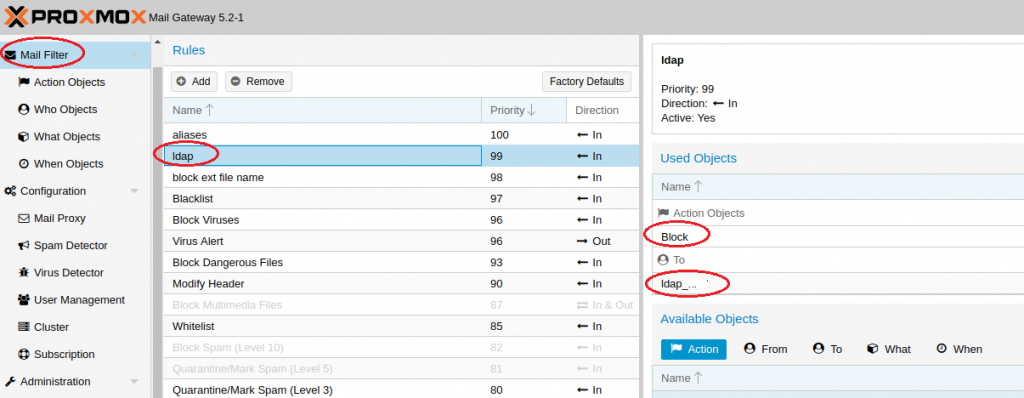Expand the Administration section arrow
Screen dimensions: 1024x398
tap(135, 382)
